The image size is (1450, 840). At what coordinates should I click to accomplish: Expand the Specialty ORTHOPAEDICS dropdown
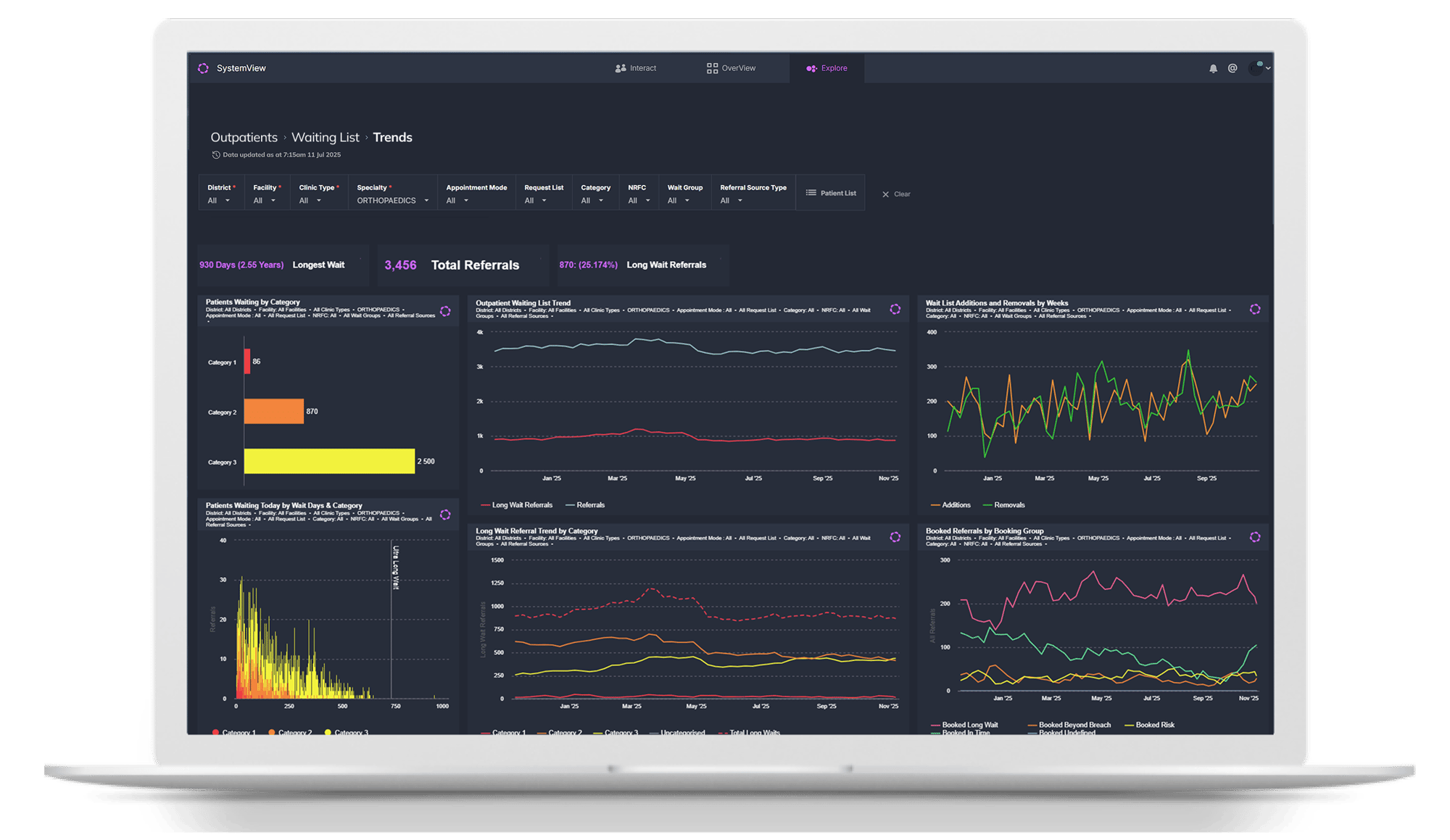point(392,201)
